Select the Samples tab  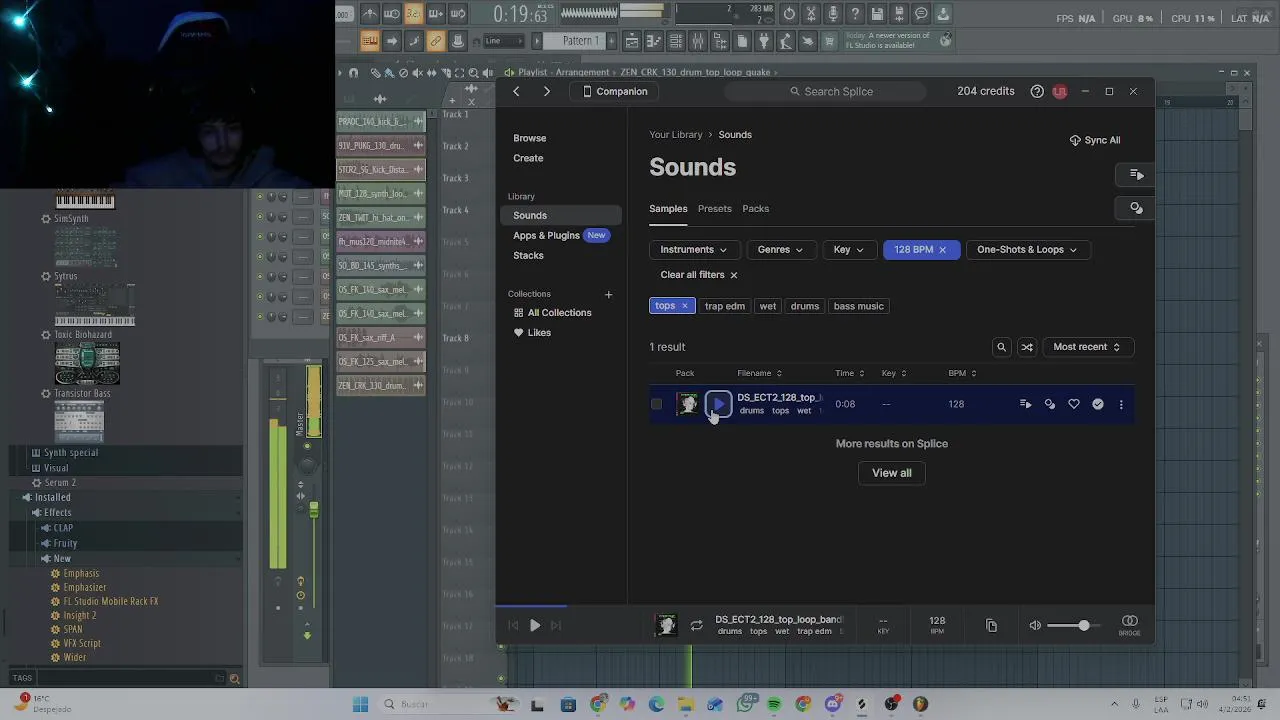click(668, 209)
